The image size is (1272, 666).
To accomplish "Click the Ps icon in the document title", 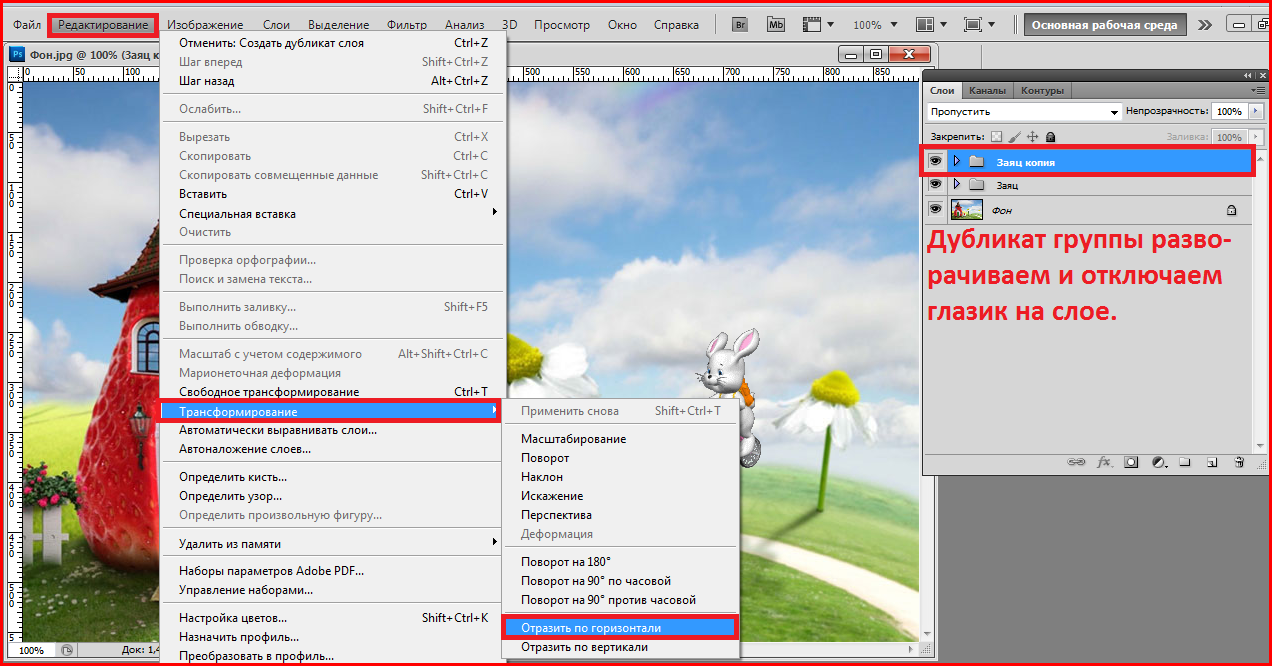I will coord(16,54).
